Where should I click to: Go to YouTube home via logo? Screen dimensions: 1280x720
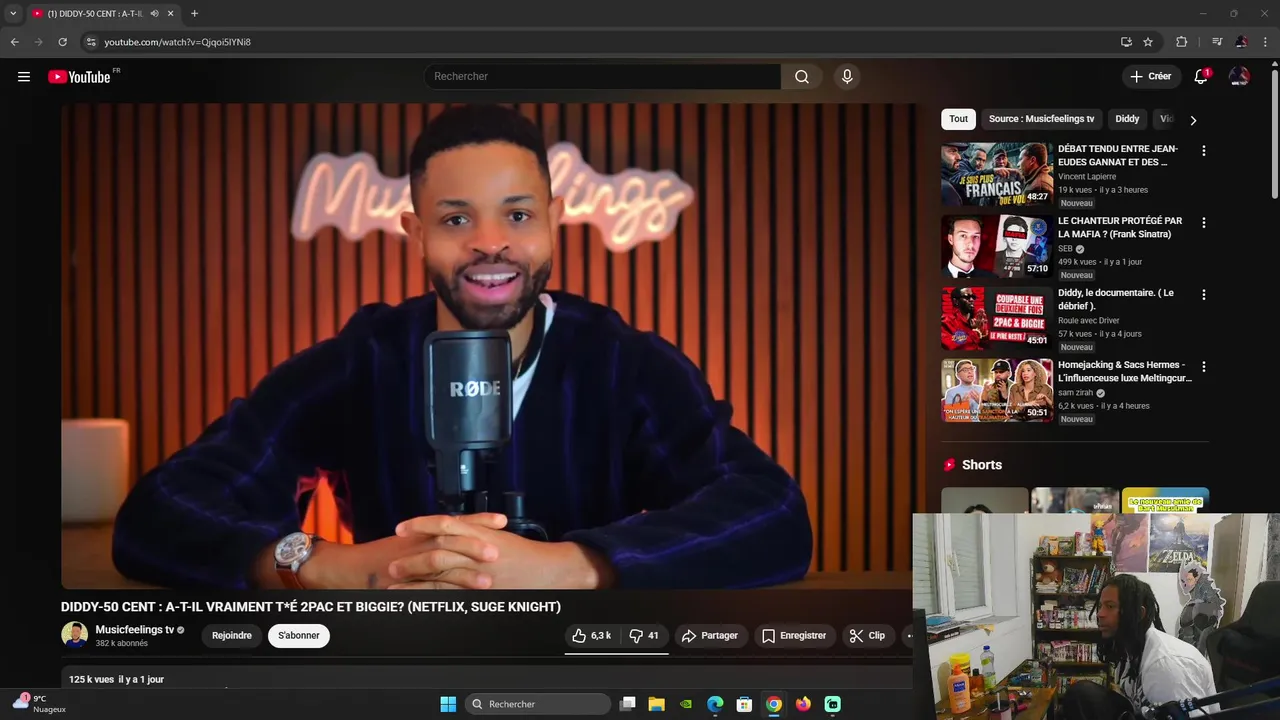tap(79, 77)
